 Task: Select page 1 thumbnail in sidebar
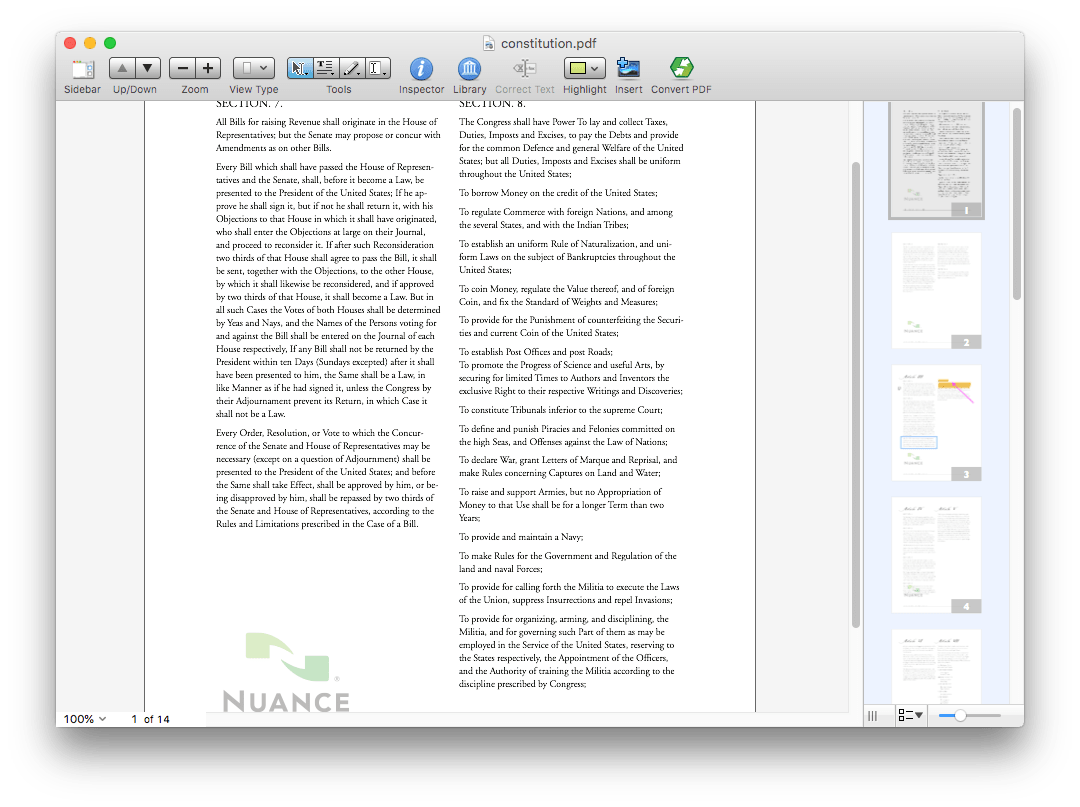click(x=936, y=160)
